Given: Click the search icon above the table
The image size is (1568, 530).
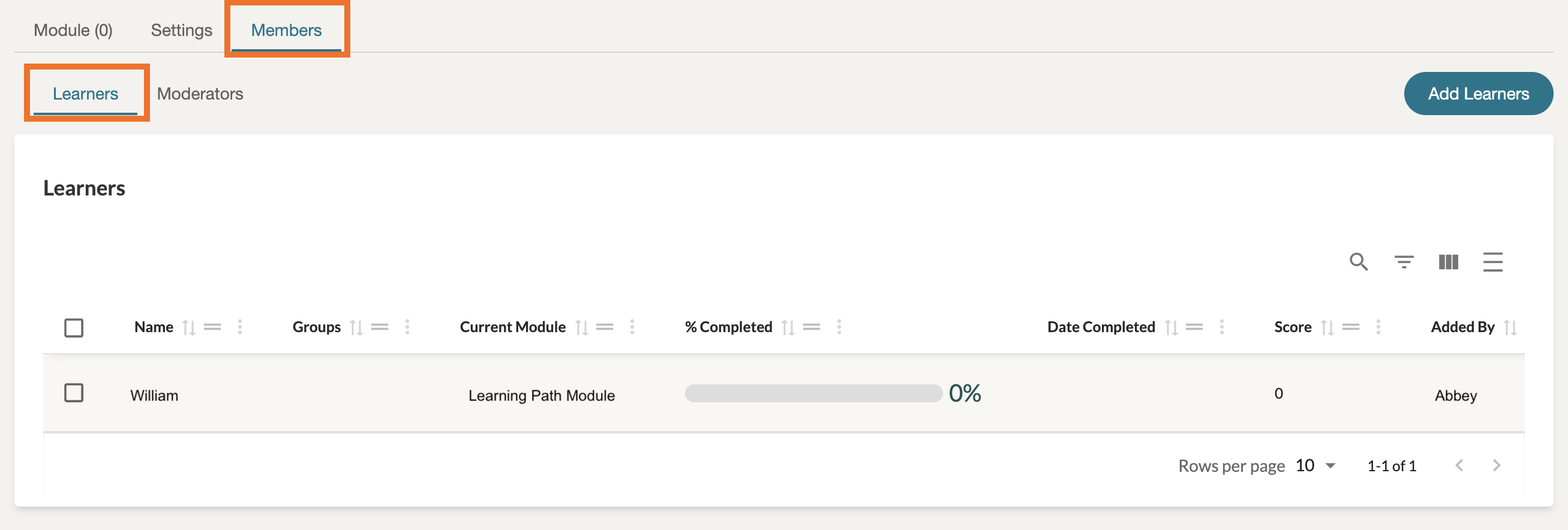Looking at the screenshot, I should pyautogui.click(x=1358, y=261).
